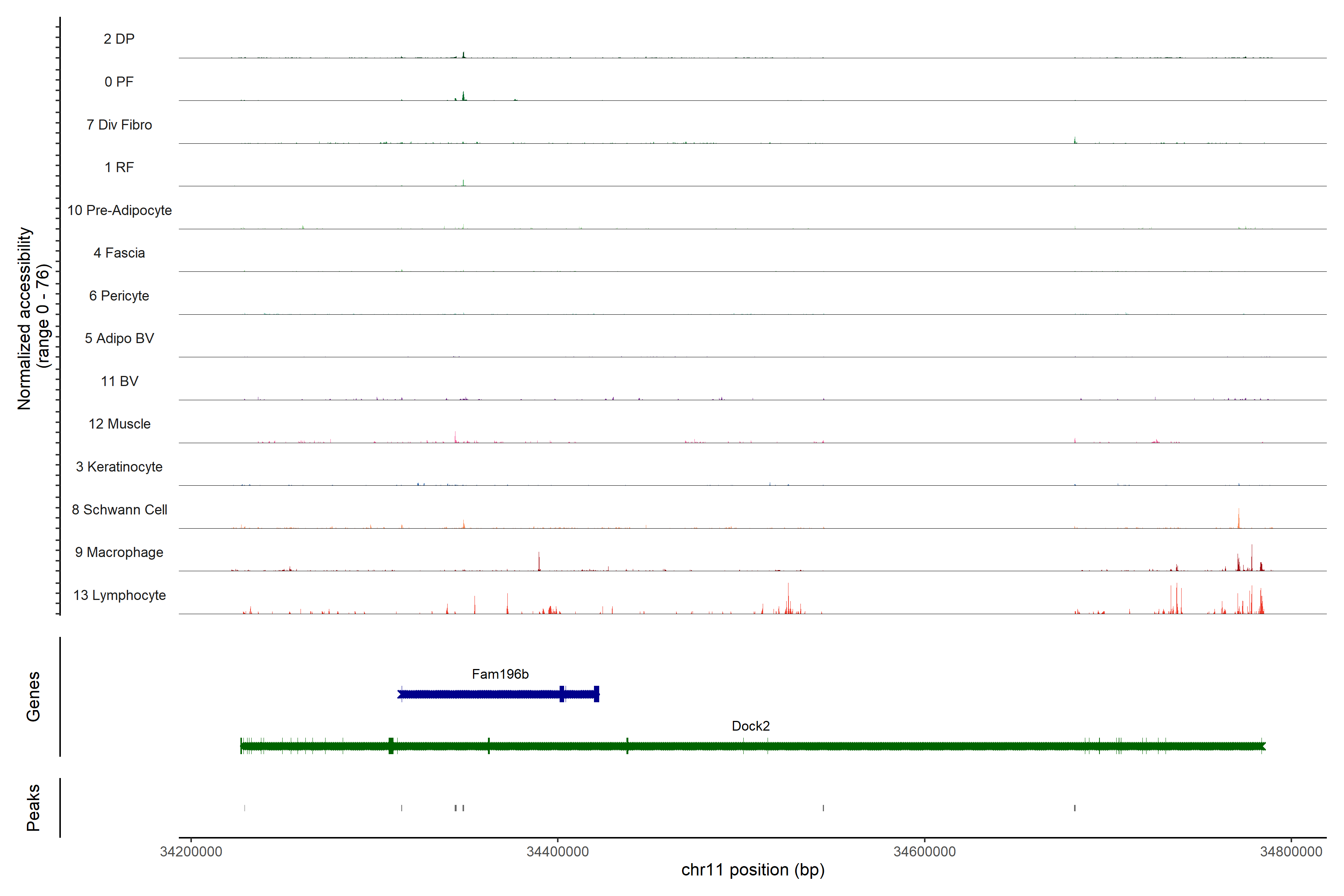1344x896 pixels.
Task: Click the 8 Schwann Cell label
Action: (x=119, y=509)
